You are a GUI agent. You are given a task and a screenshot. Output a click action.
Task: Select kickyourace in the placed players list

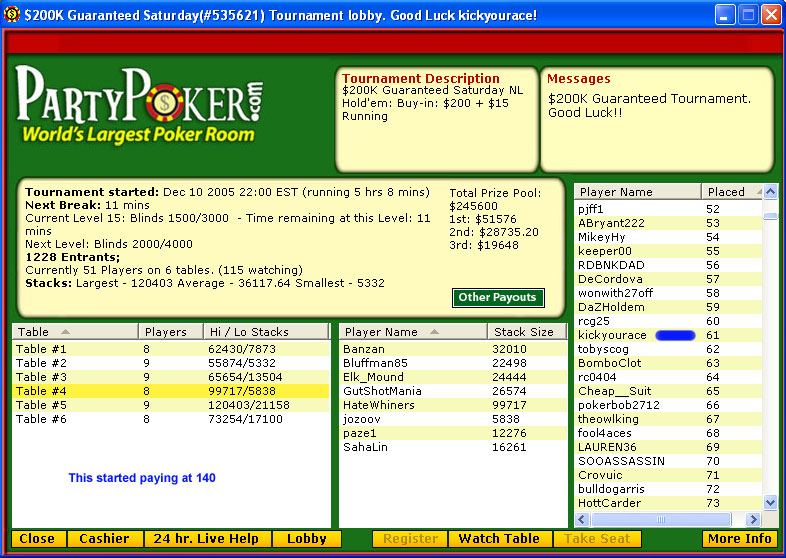pyautogui.click(x=612, y=335)
